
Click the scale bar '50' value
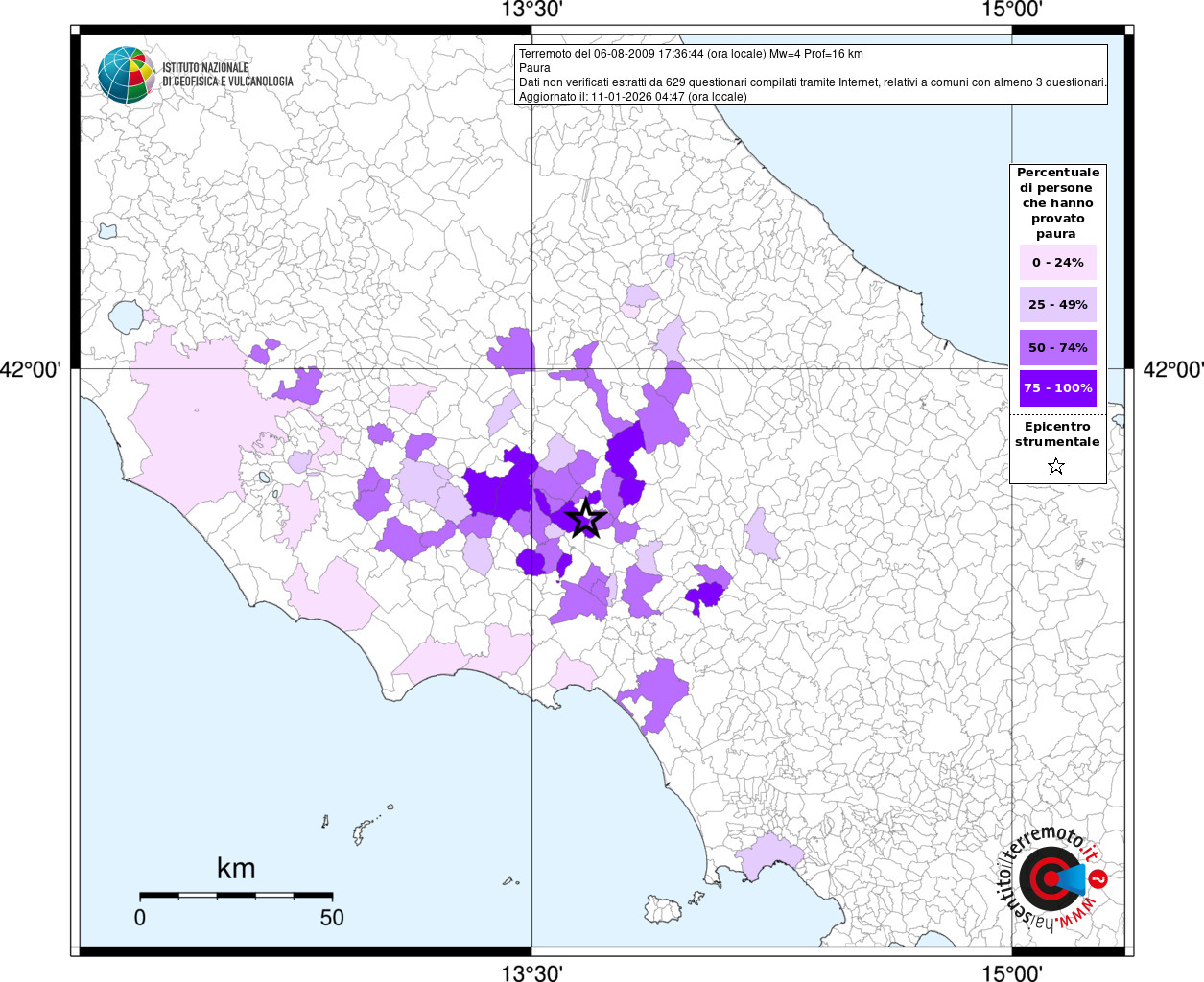coord(332,918)
